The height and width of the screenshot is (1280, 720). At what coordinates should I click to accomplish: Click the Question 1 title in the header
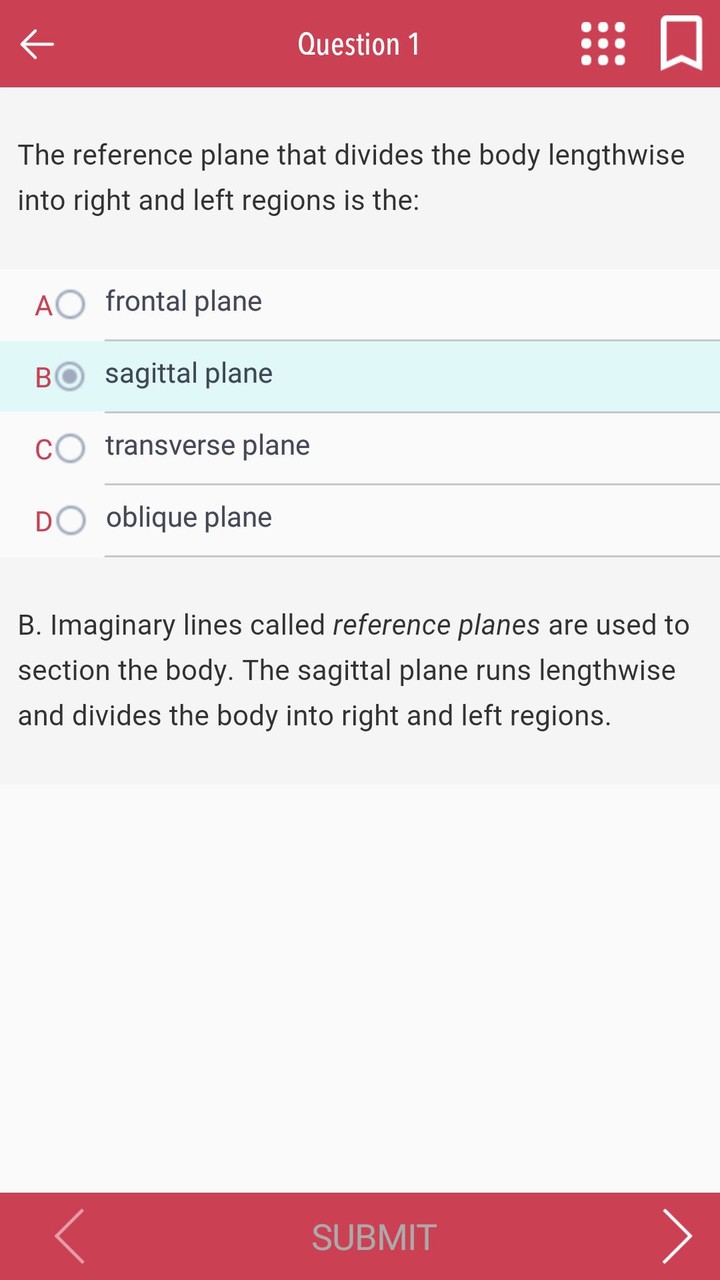(x=359, y=44)
